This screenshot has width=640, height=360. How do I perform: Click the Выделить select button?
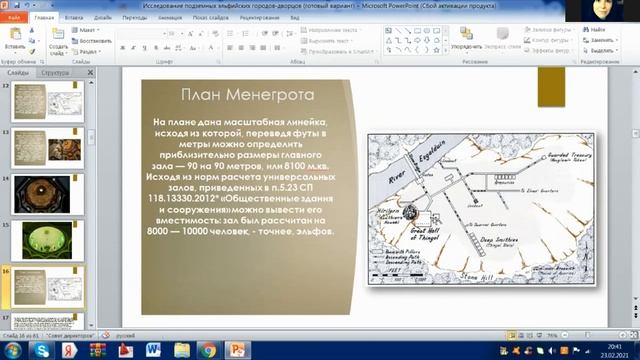coord(600,50)
